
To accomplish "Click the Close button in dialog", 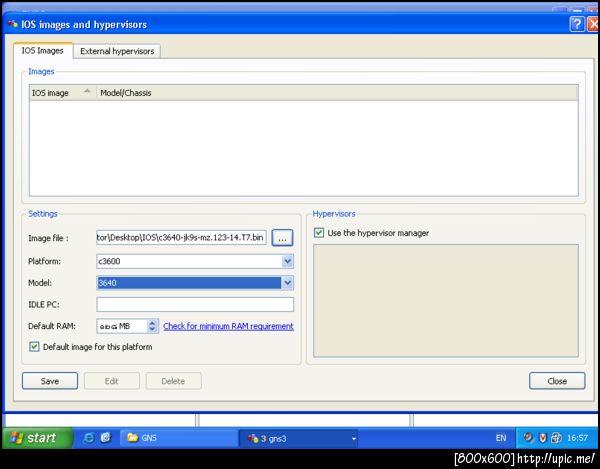I will tap(557, 381).
